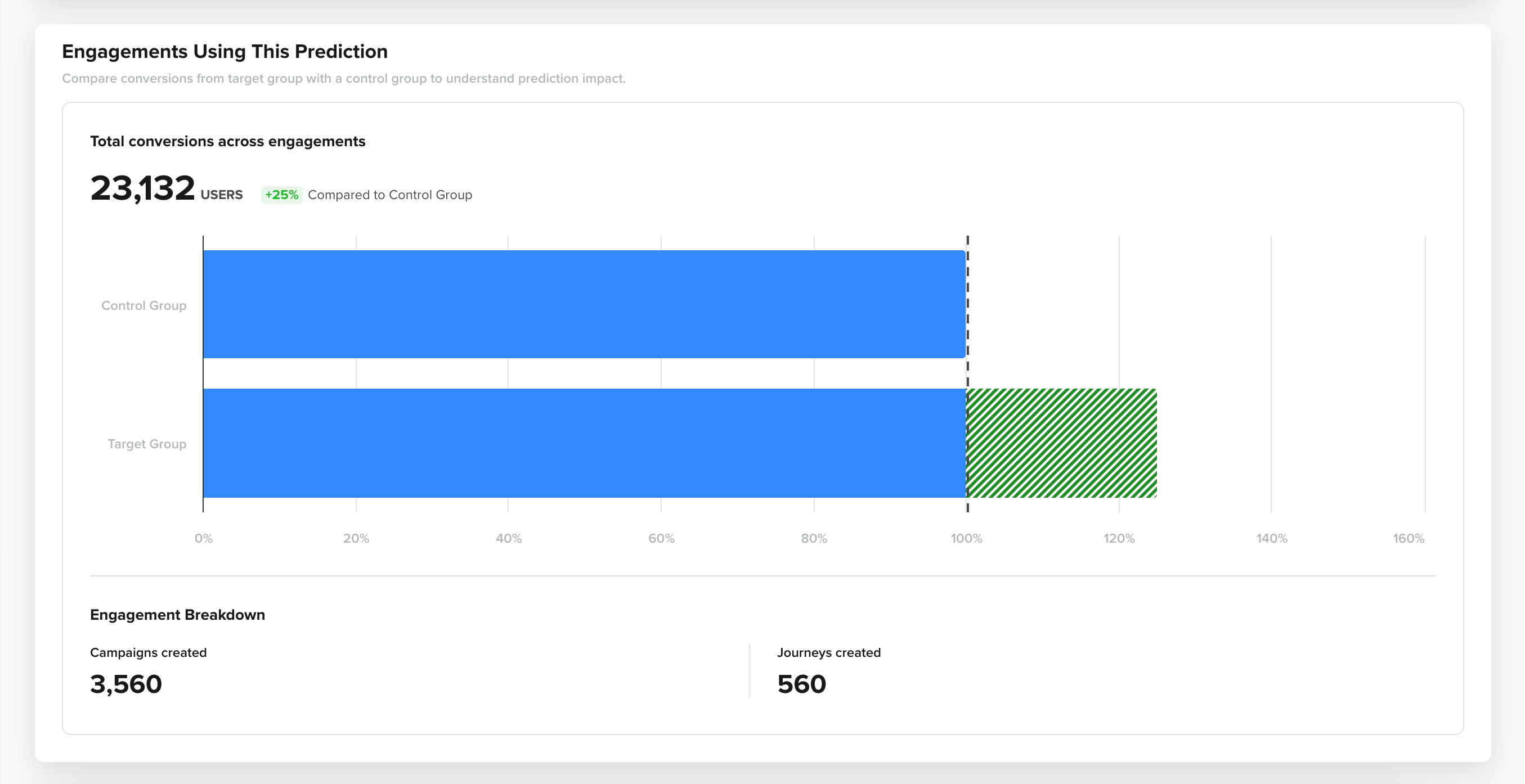Select the Target Group conversion bar
This screenshot has height=784, width=1525.
583,443
